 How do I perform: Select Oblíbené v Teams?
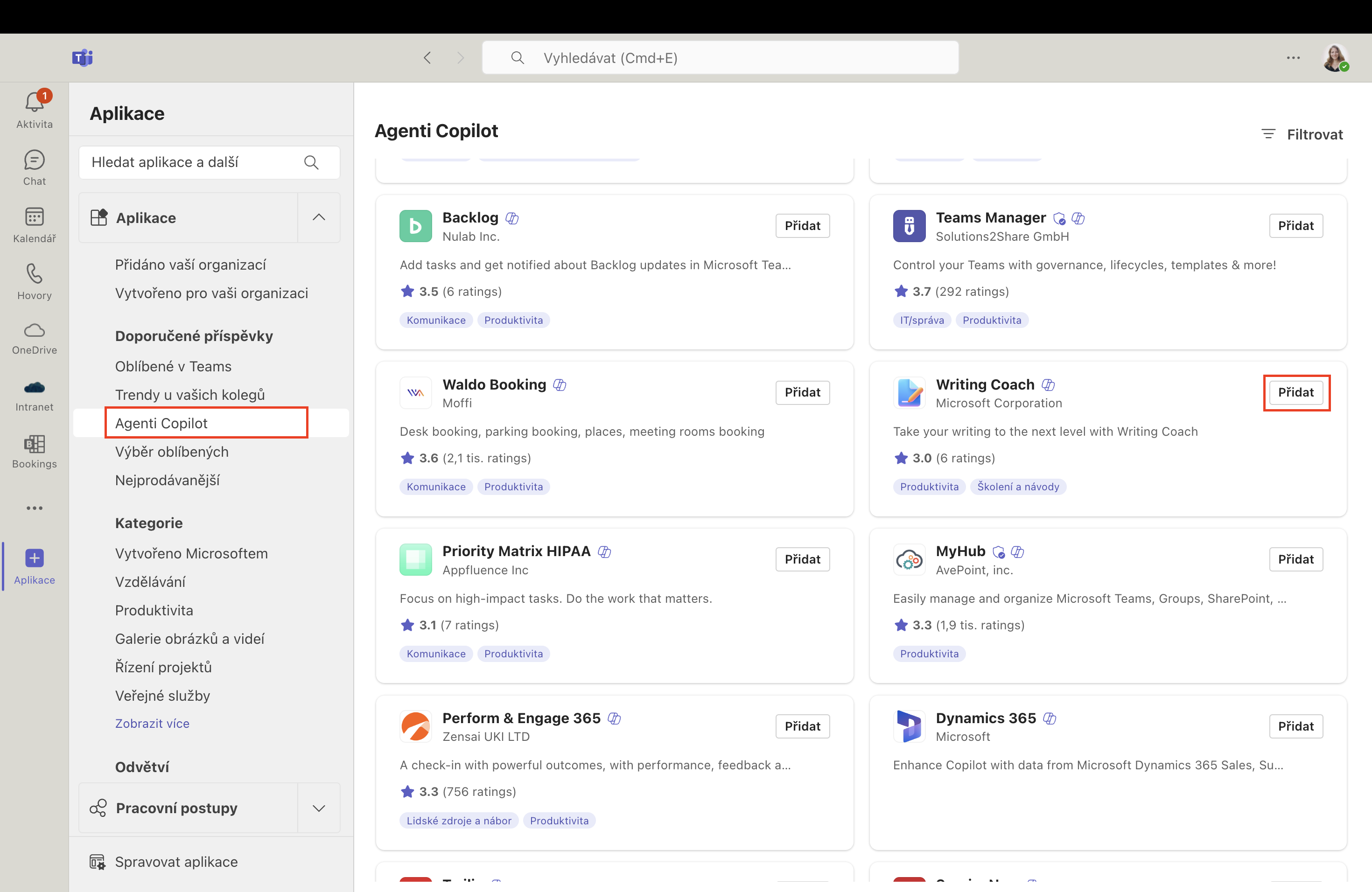[173, 367]
